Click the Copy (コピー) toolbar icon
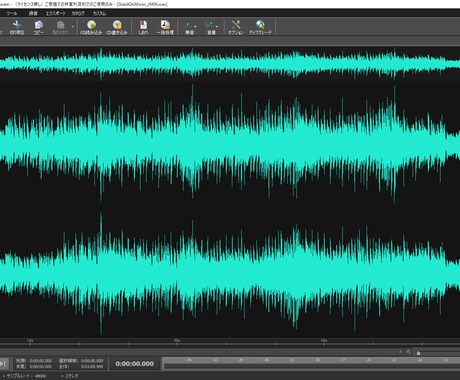This screenshot has height=380, width=460. tap(39, 27)
